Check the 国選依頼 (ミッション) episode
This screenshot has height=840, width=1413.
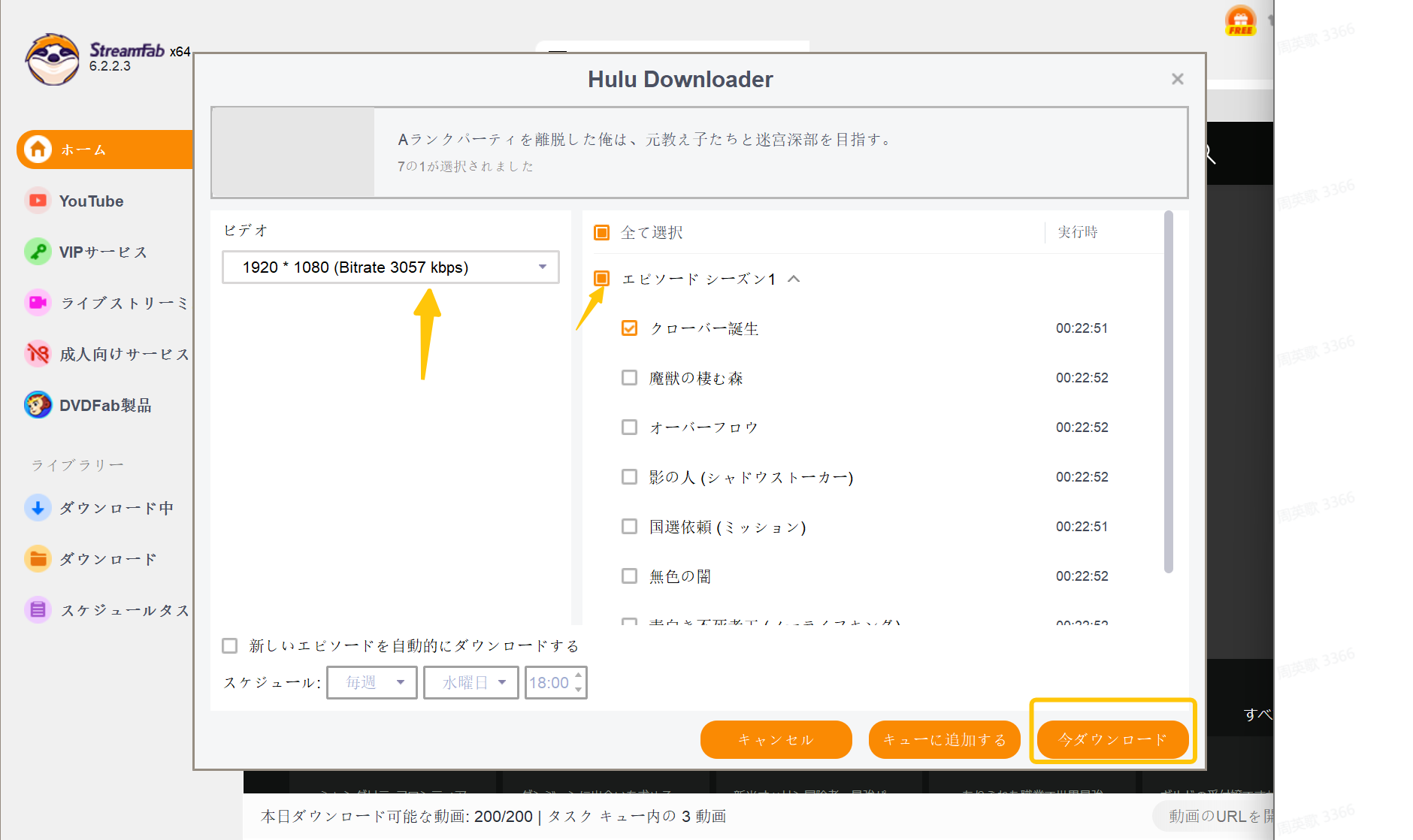click(629, 527)
